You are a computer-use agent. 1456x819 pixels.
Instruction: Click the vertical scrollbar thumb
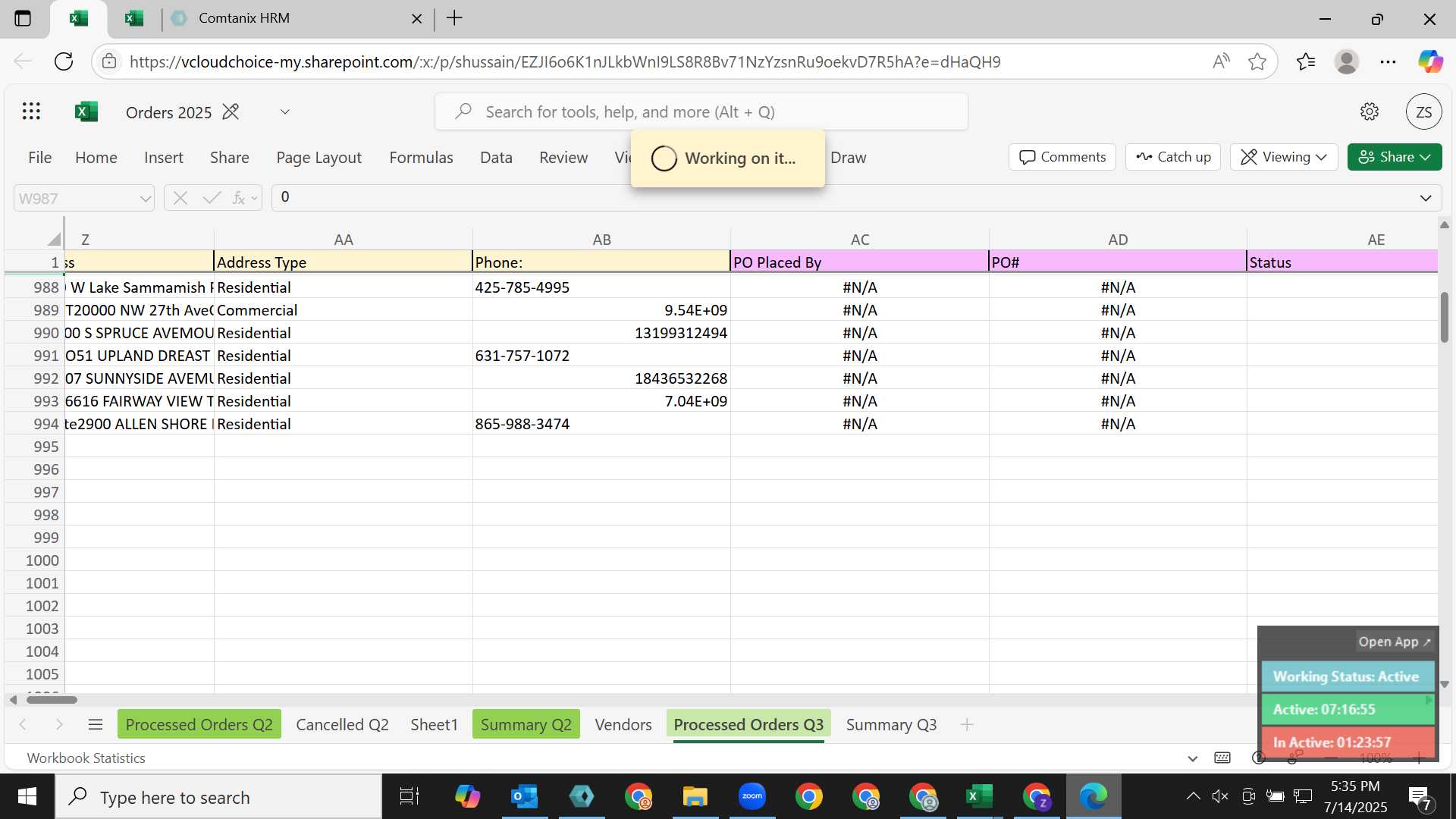1444,316
